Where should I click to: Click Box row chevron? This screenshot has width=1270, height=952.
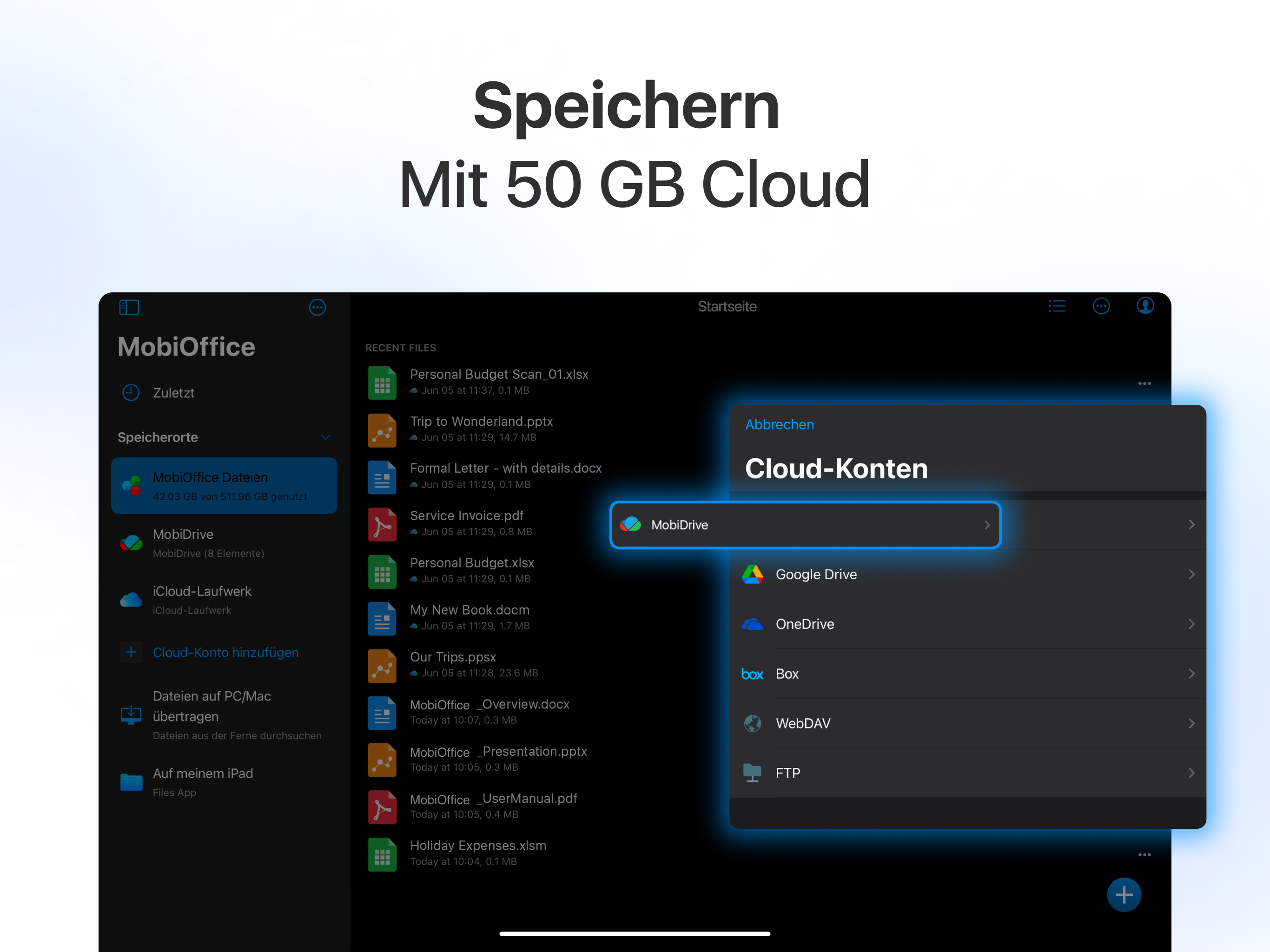[1191, 674]
